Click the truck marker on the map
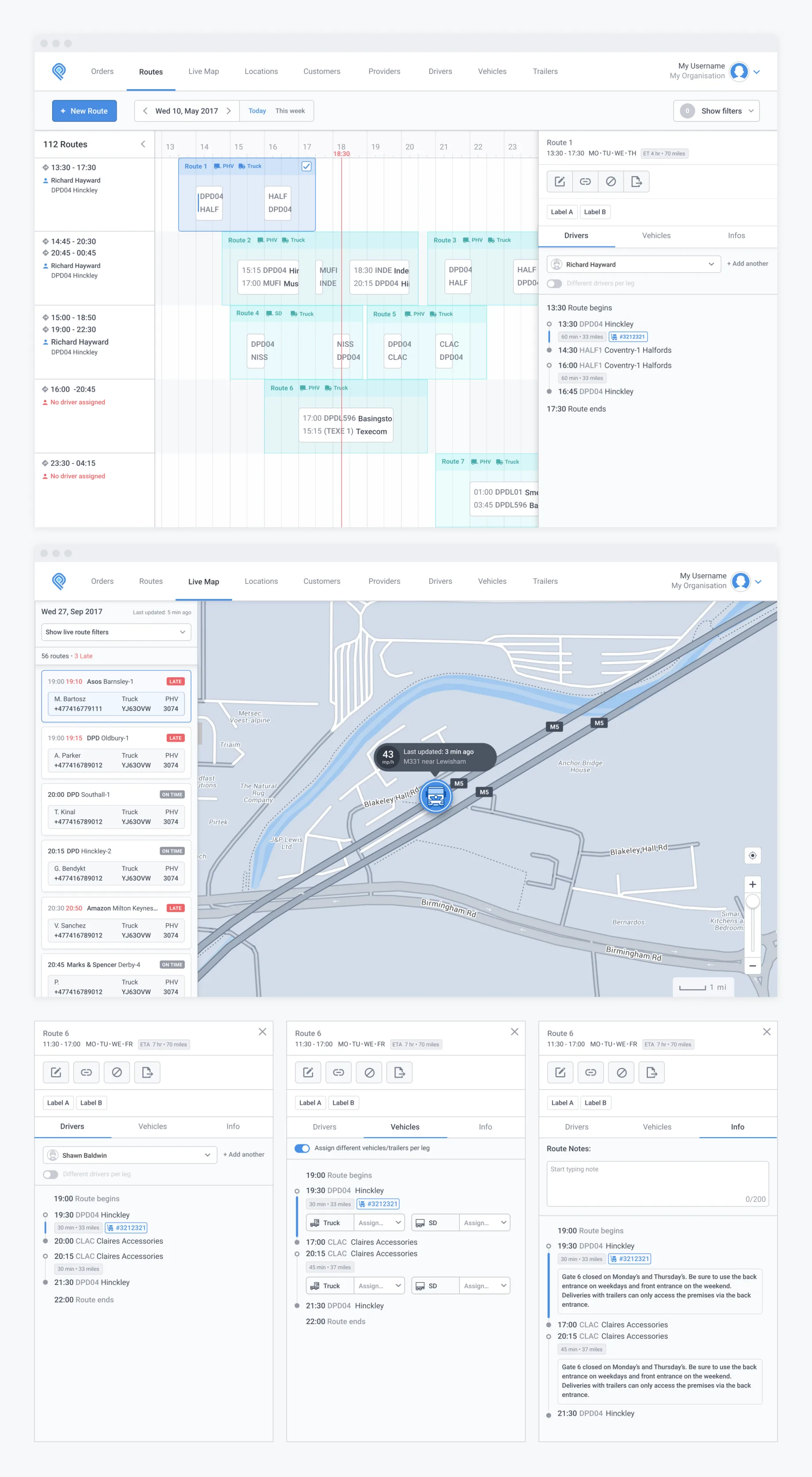 point(436,797)
